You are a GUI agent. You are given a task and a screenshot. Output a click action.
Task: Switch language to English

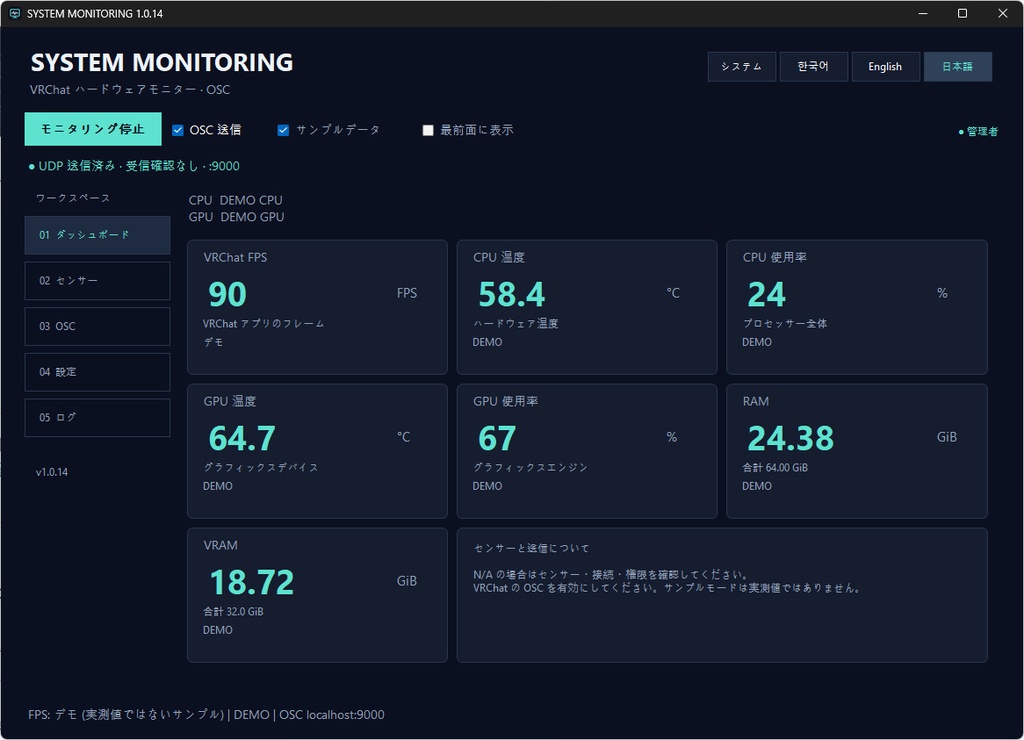[x=885, y=67]
